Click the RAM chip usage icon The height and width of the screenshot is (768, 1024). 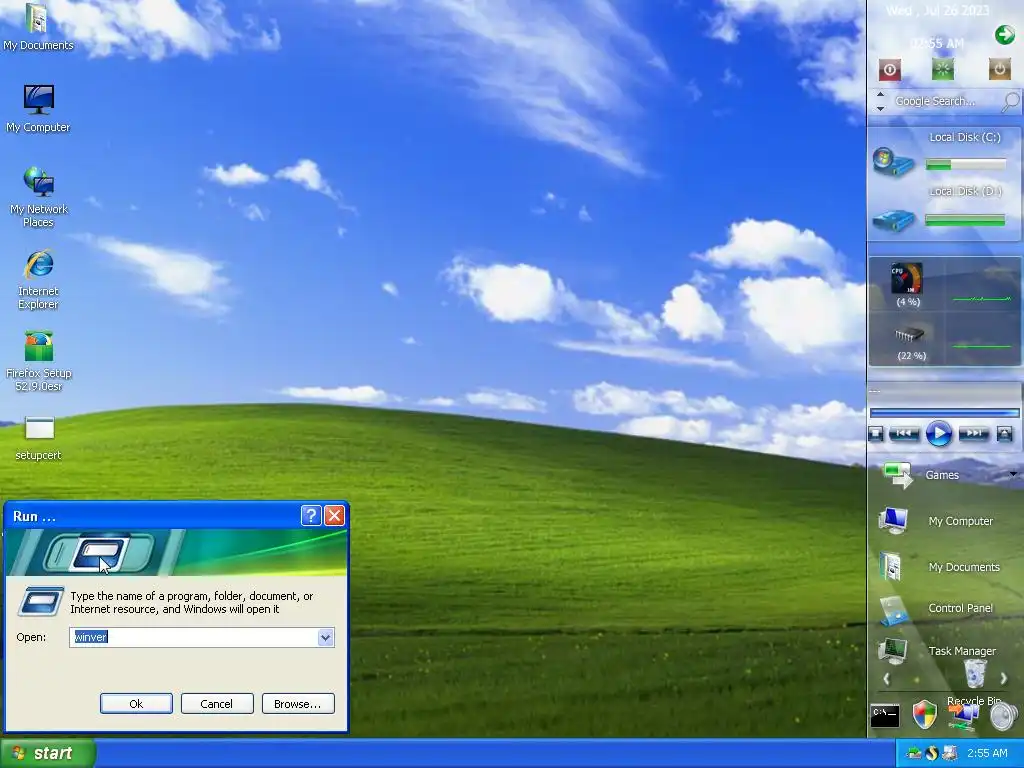pyautogui.click(x=909, y=335)
